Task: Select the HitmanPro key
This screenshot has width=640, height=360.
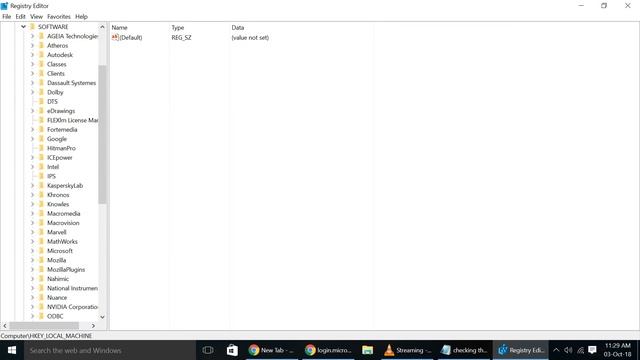Action: click(x=61, y=148)
